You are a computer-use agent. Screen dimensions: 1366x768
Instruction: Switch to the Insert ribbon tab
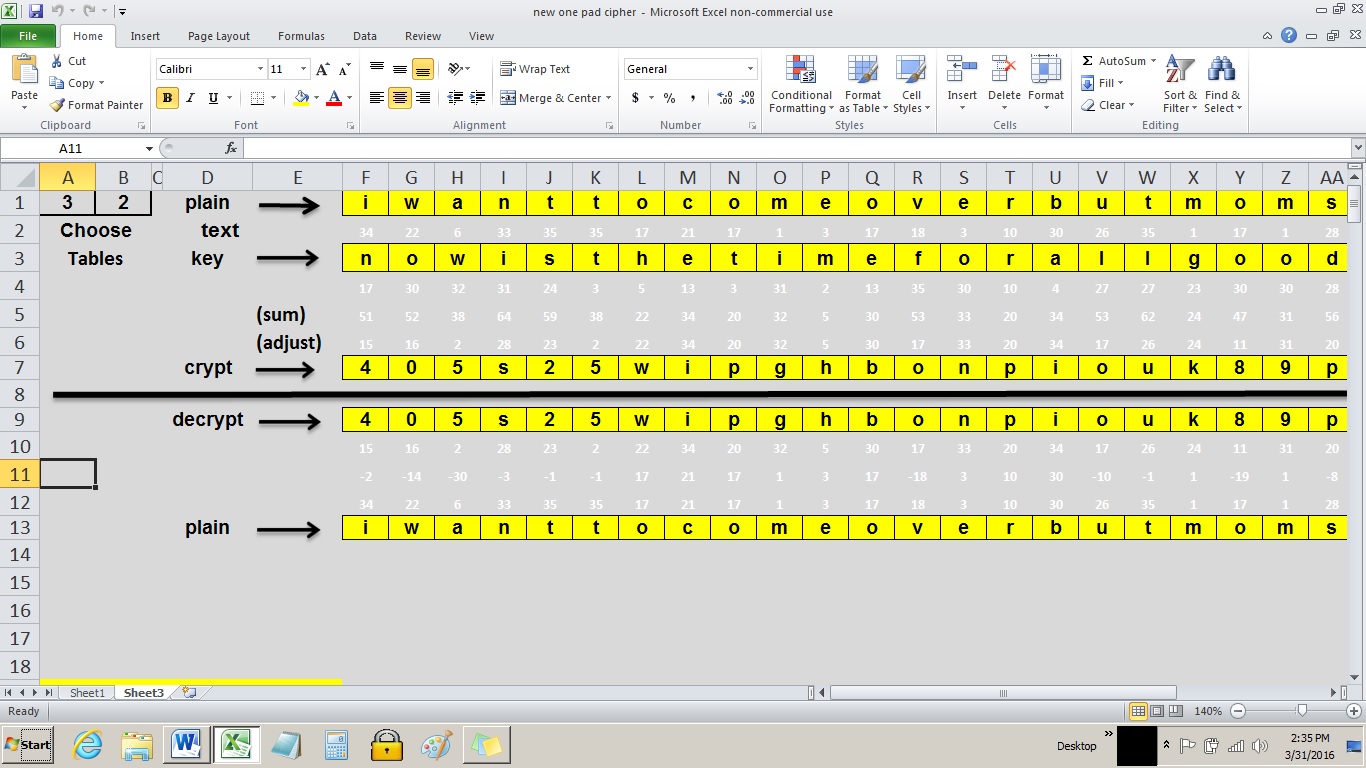(145, 36)
